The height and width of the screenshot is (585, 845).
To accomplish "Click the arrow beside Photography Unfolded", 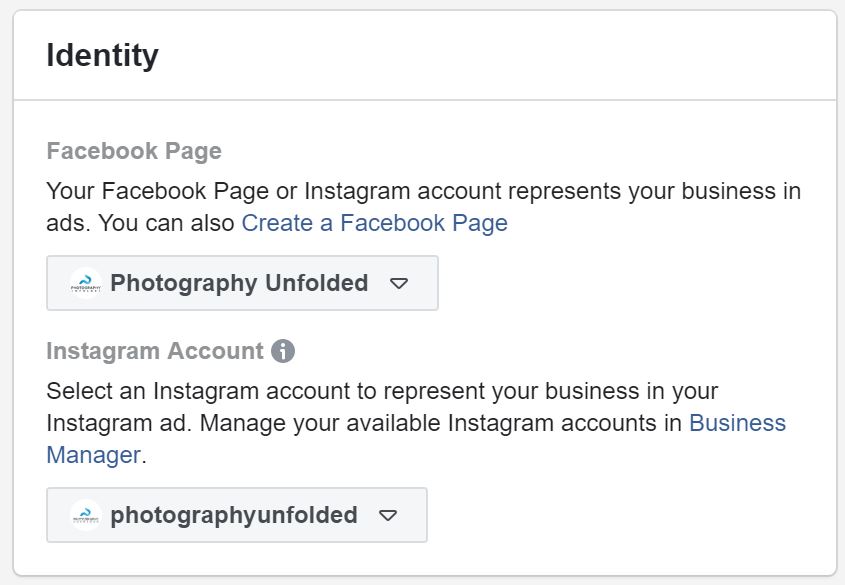I will [399, 284].
